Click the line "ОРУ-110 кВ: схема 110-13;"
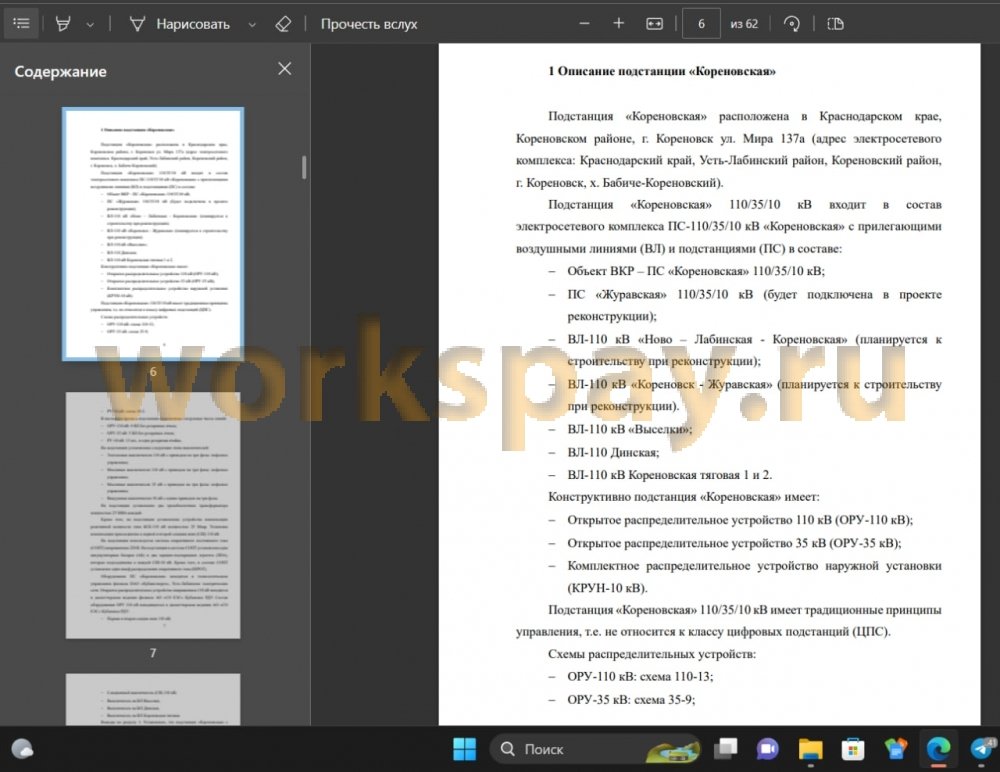The width and height of the screenshot is (1000, 772). point(640,676)
